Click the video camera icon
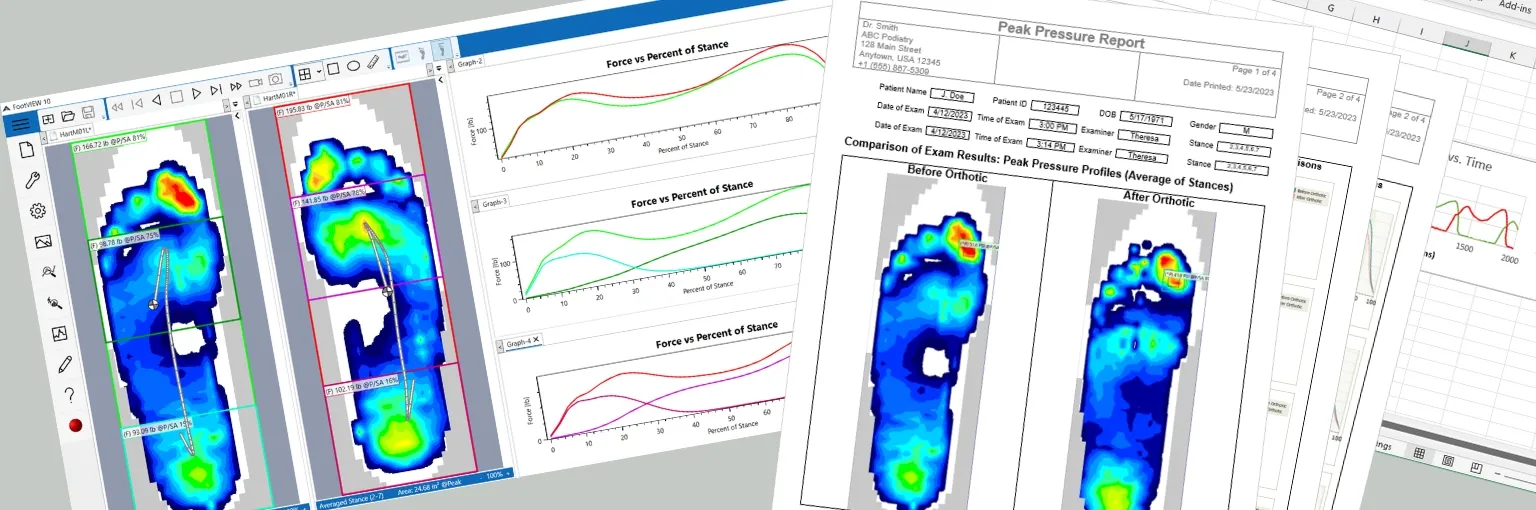The image size is (1536, 510). tap(255, 83)
